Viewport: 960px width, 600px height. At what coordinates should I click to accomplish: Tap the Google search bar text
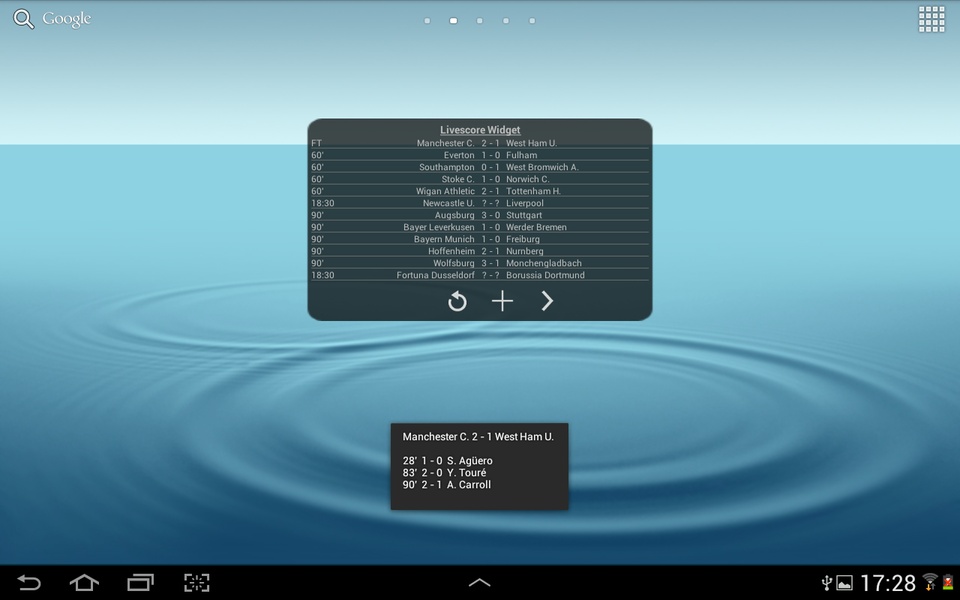point(67,19)
